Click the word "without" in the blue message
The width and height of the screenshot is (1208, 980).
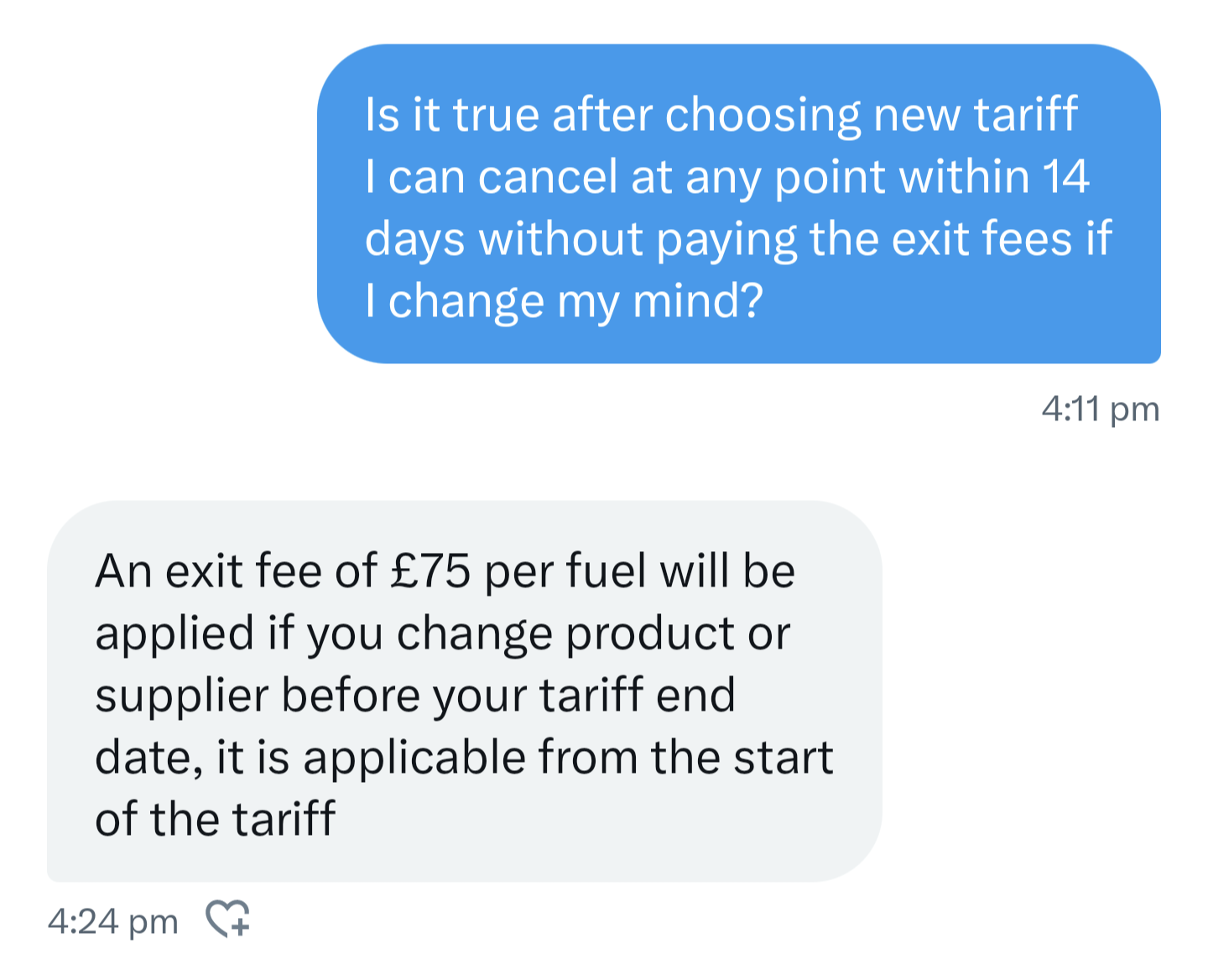click(x=560, y=239)
